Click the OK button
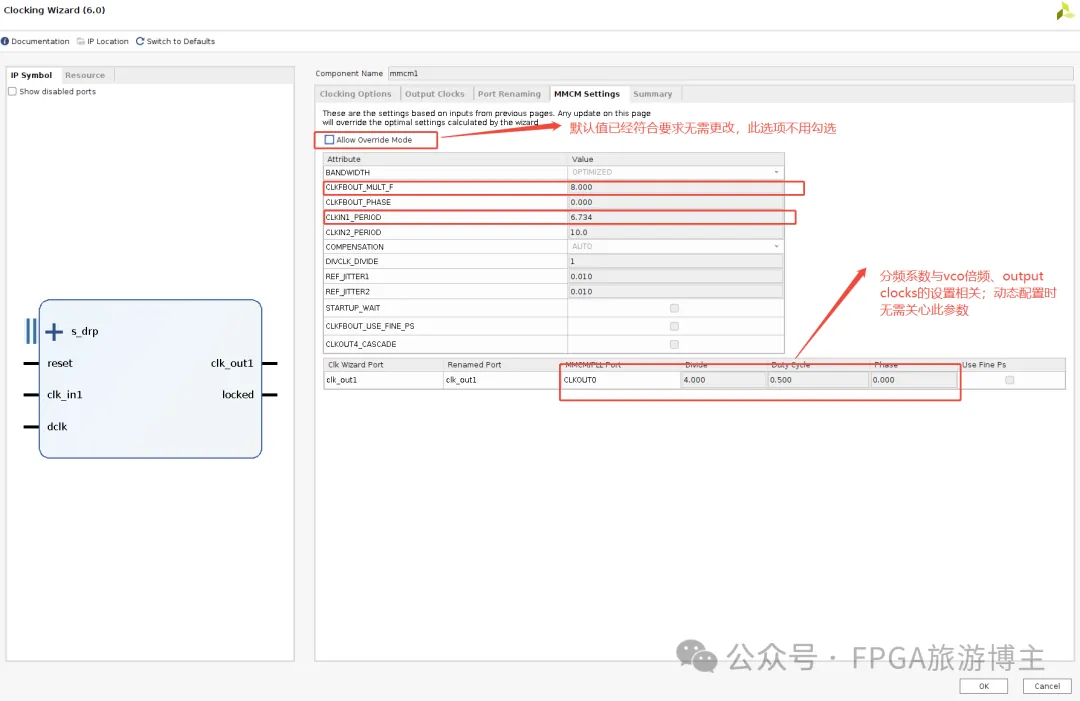 [984, 686]
